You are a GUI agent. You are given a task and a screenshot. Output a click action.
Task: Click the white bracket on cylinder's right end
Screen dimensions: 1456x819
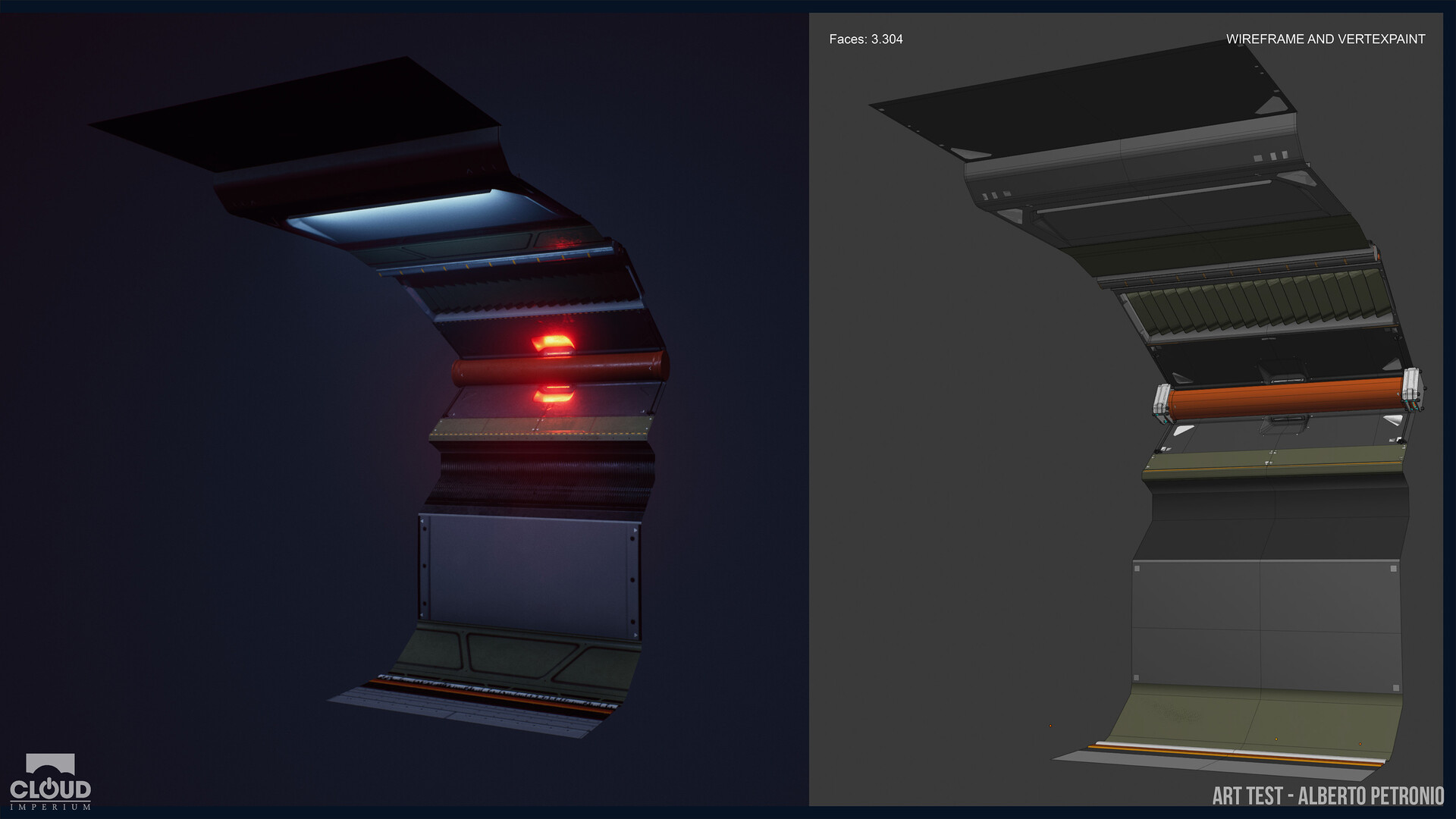point(1411,384)
